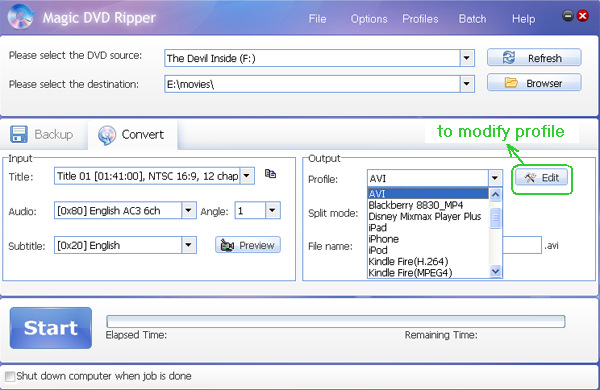The height and width of the screenshot is (390, 600).
Task: Click the Magic DVD Ripper disc logo
Action: pyautogui.click(x=21, y=16)
